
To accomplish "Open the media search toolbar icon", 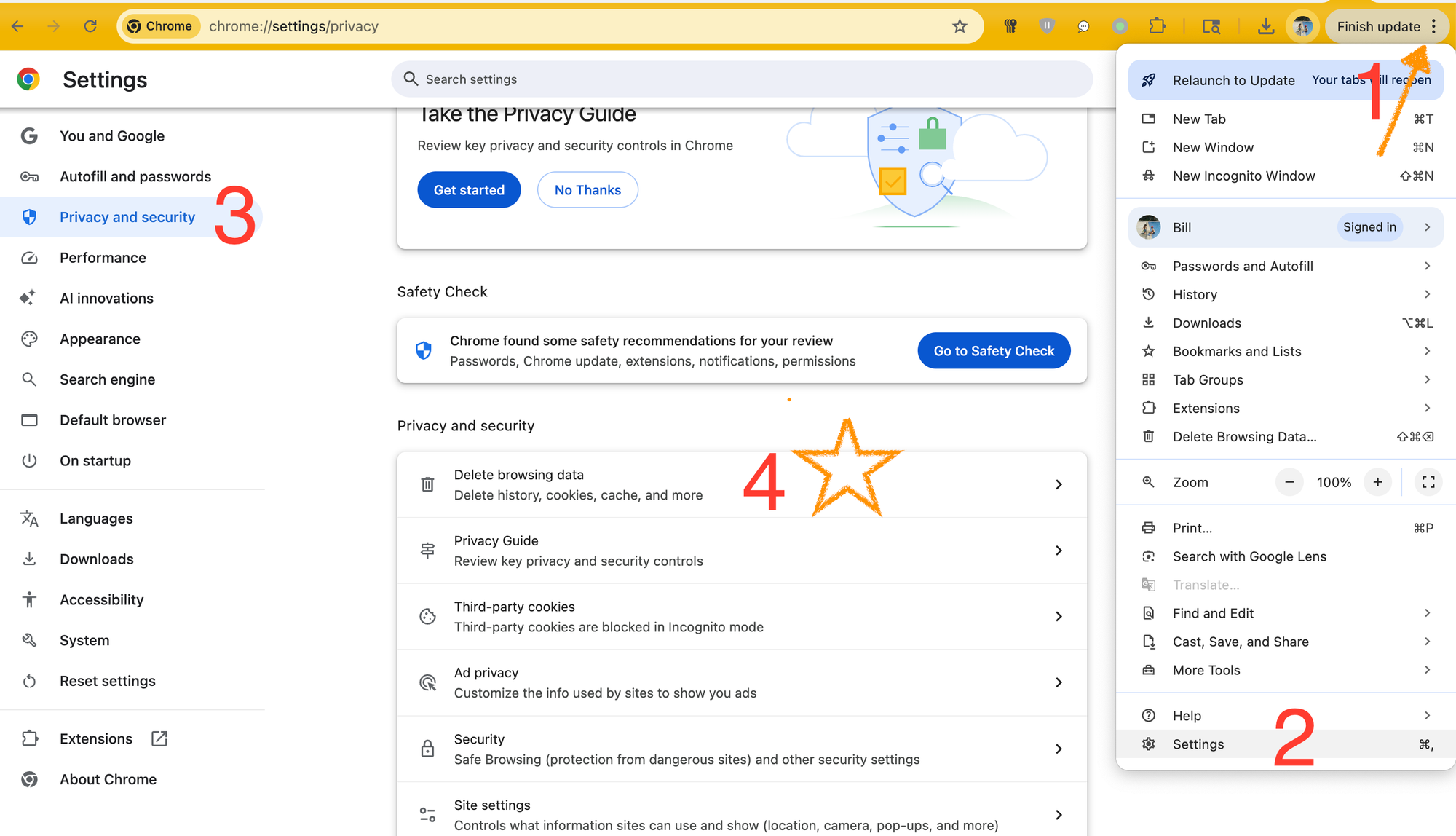I will coord(1211,26).
